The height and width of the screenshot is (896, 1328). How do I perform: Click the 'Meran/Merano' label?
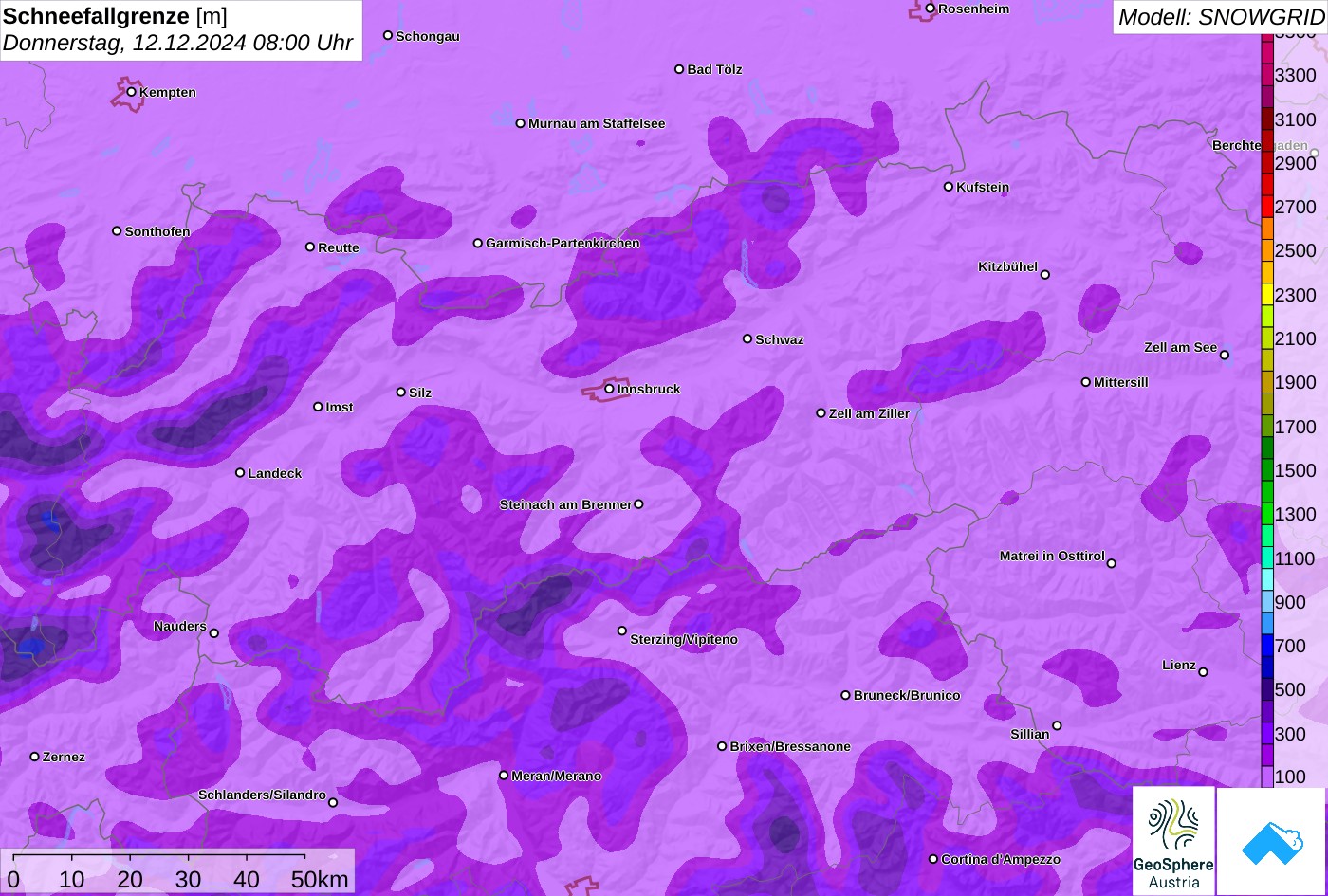click(557, 776)
